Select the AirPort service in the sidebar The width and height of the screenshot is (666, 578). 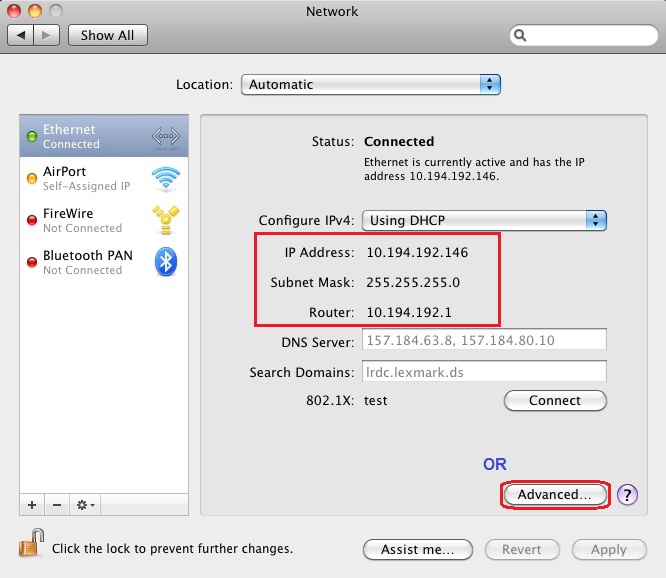coord(104,178)
